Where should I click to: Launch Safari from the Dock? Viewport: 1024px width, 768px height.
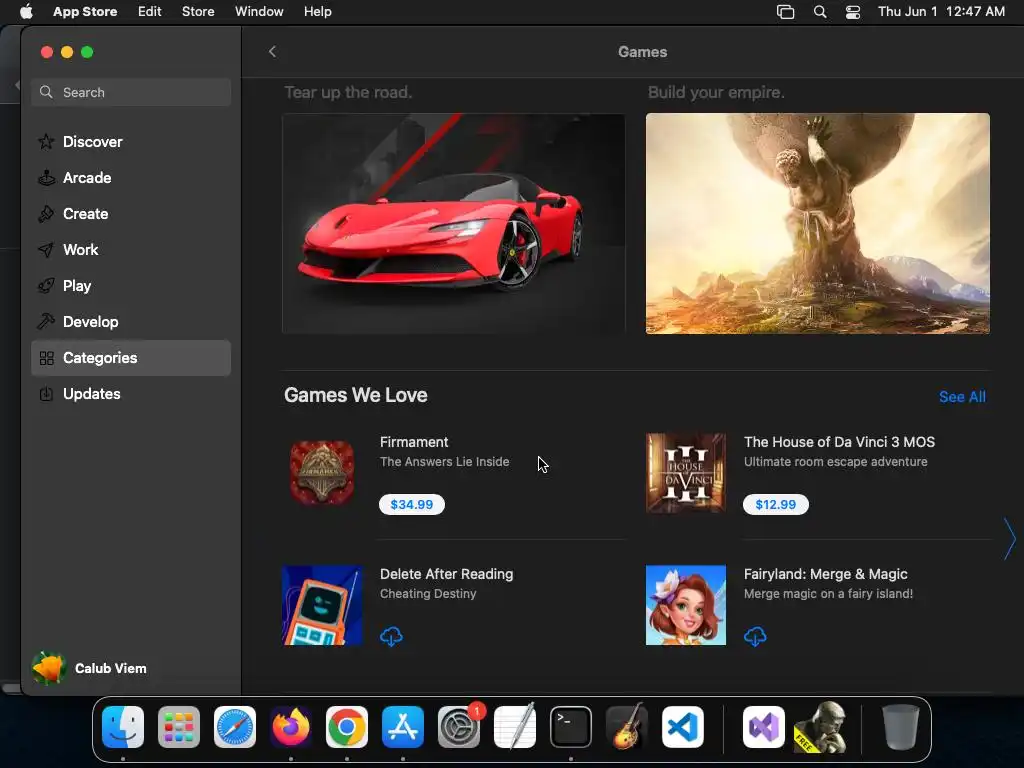(235, 727)
